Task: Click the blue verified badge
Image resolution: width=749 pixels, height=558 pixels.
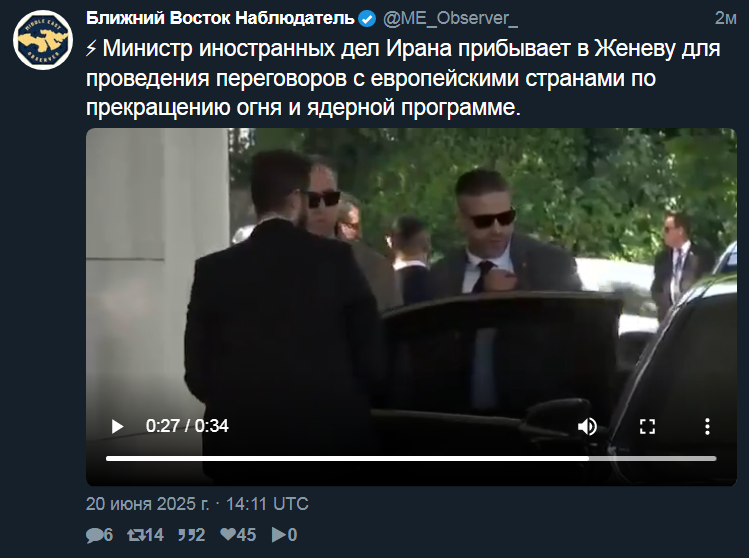Action: coord(367,19)
